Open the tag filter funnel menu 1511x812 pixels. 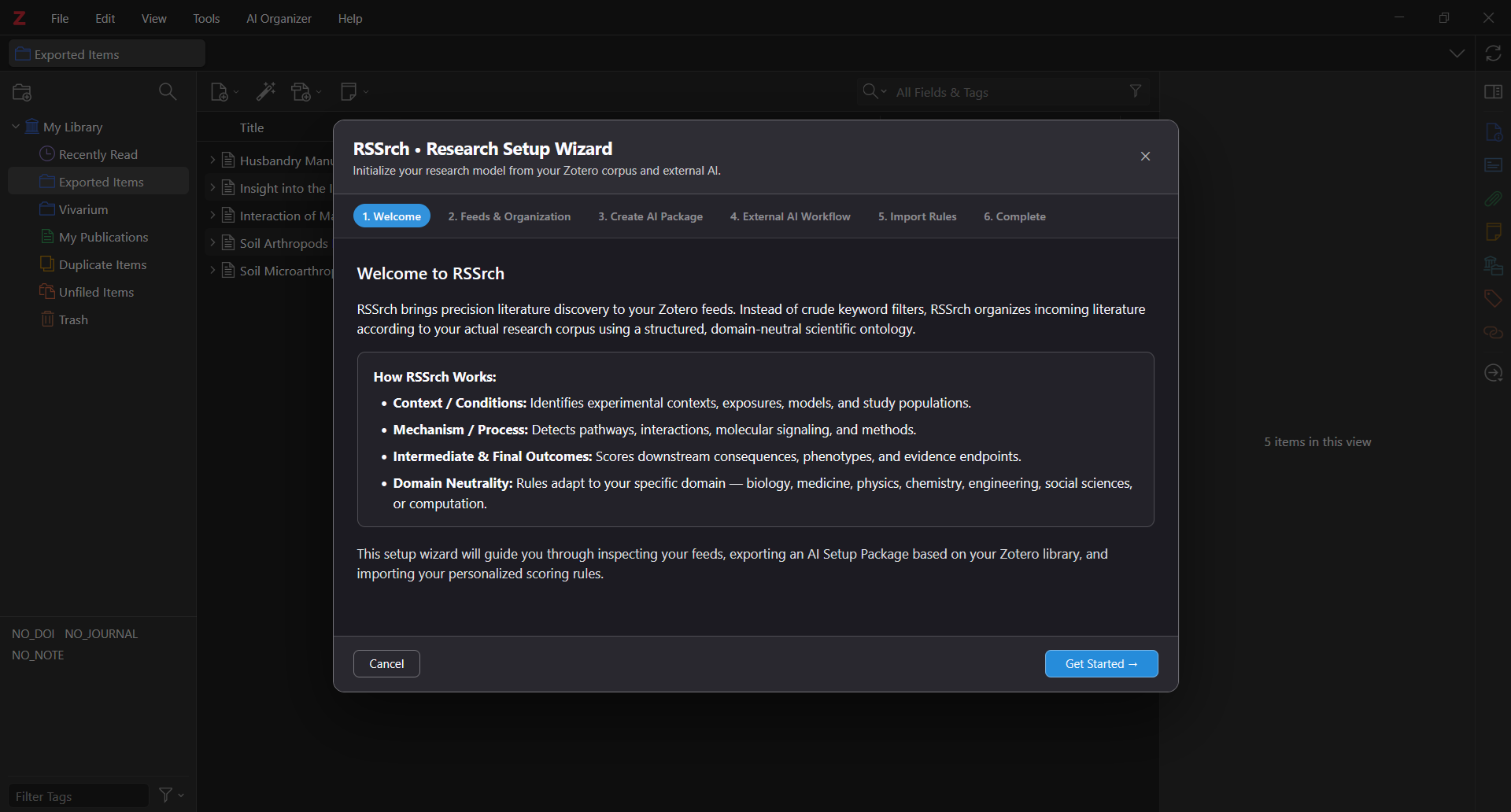coord(171,795)
